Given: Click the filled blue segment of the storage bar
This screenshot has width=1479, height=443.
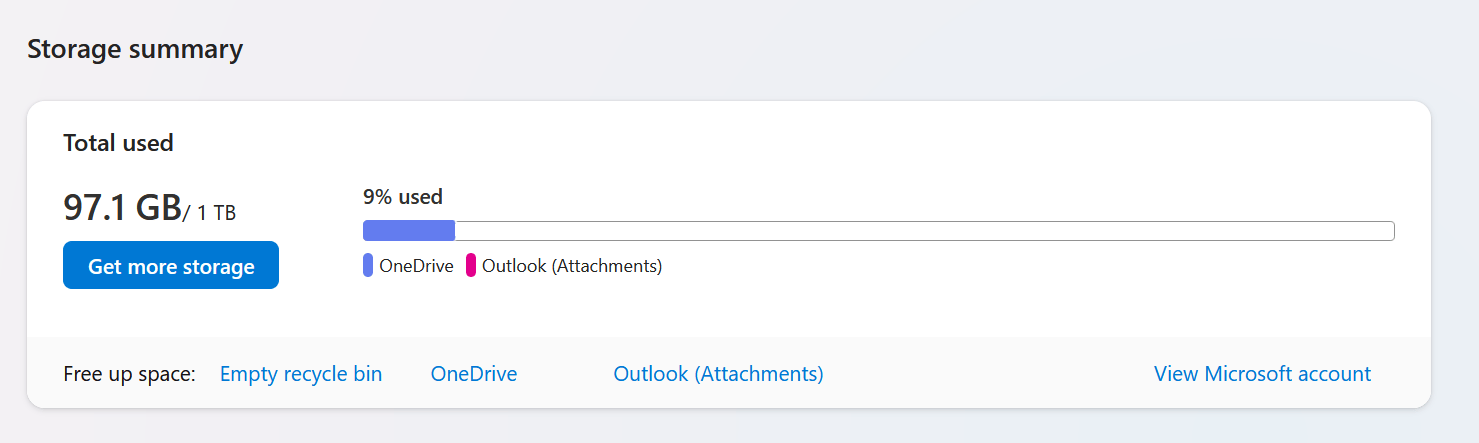Looking at the screenshot, I should click(x=409, y=231).
